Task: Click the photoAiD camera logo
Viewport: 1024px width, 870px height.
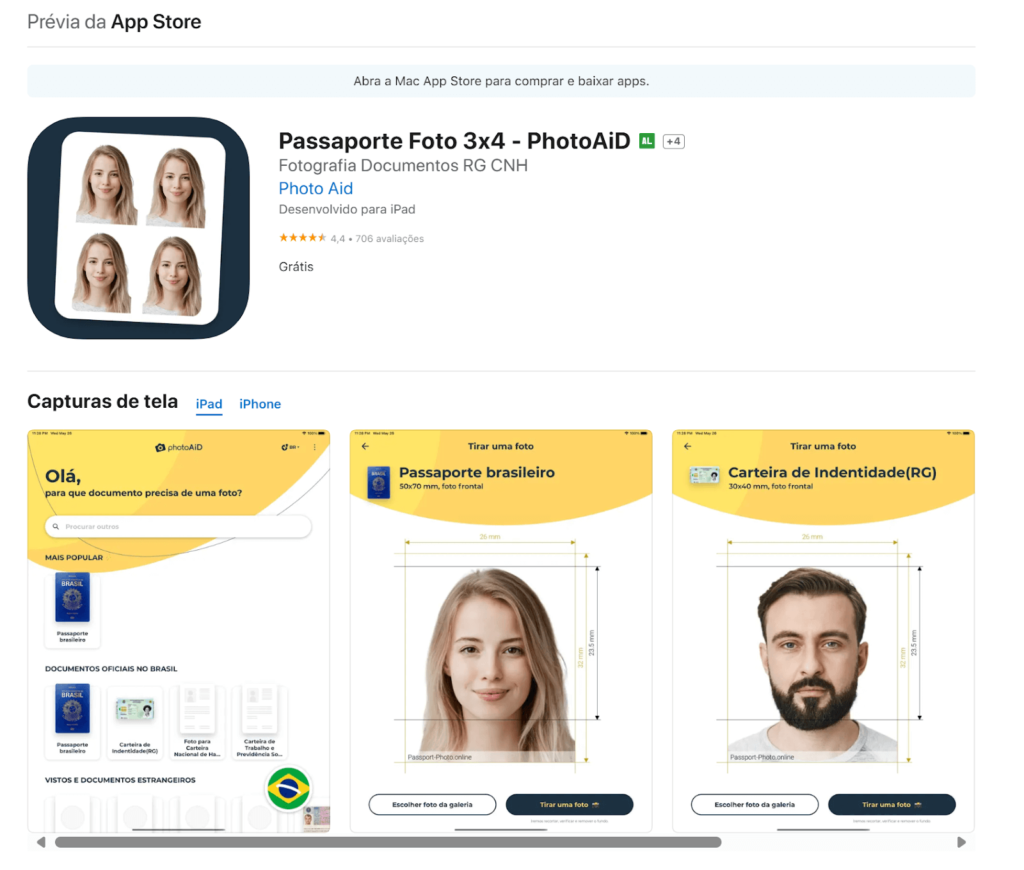Action: [x=179, y=447]
